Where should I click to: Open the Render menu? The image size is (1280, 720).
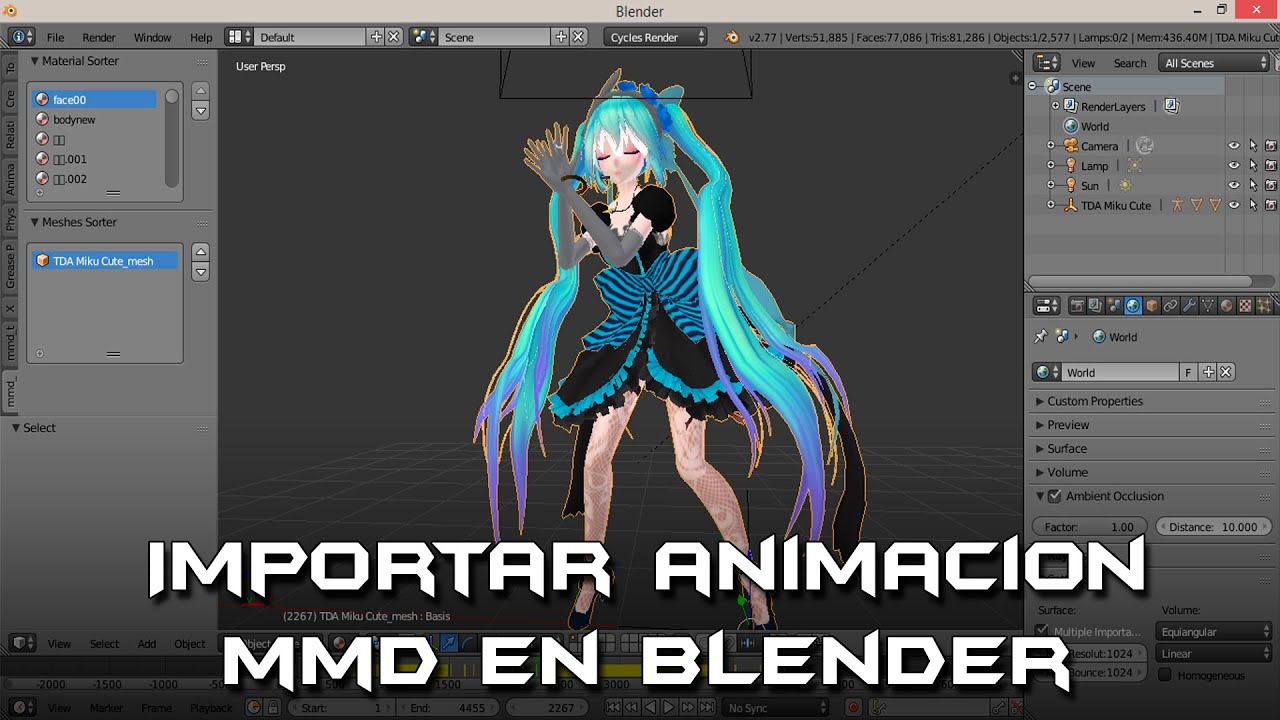pos(99,37)
